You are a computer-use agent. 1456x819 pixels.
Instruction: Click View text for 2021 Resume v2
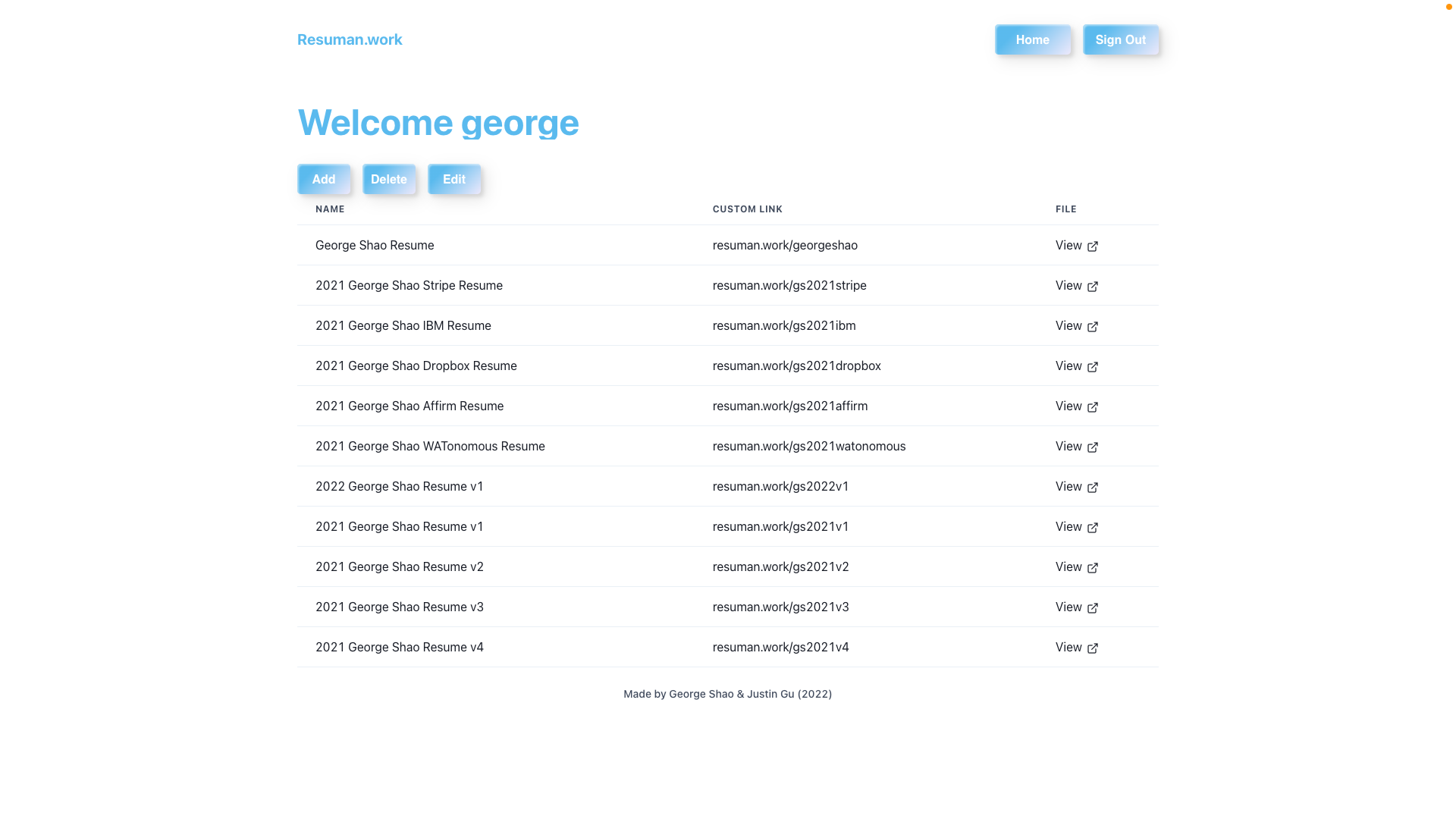click(x=1068, y=566)
